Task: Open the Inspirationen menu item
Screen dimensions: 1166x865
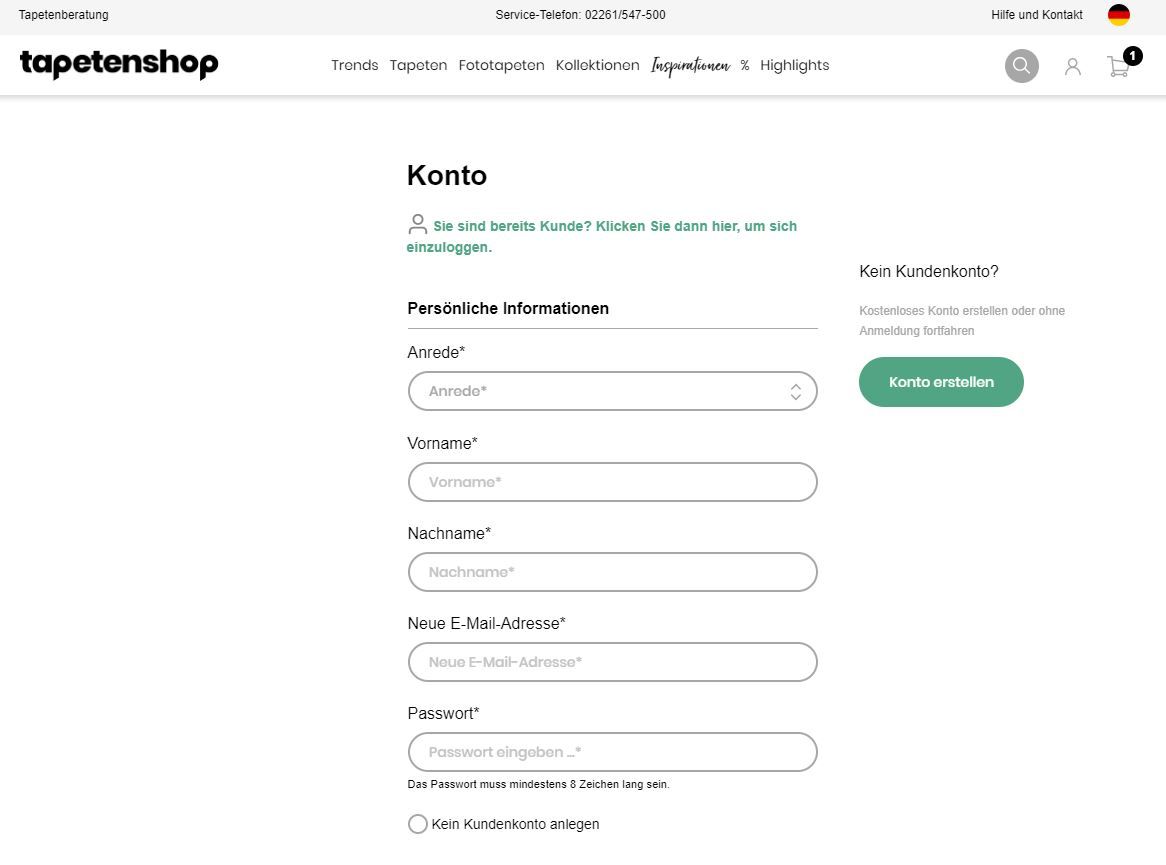Action: 690,66
